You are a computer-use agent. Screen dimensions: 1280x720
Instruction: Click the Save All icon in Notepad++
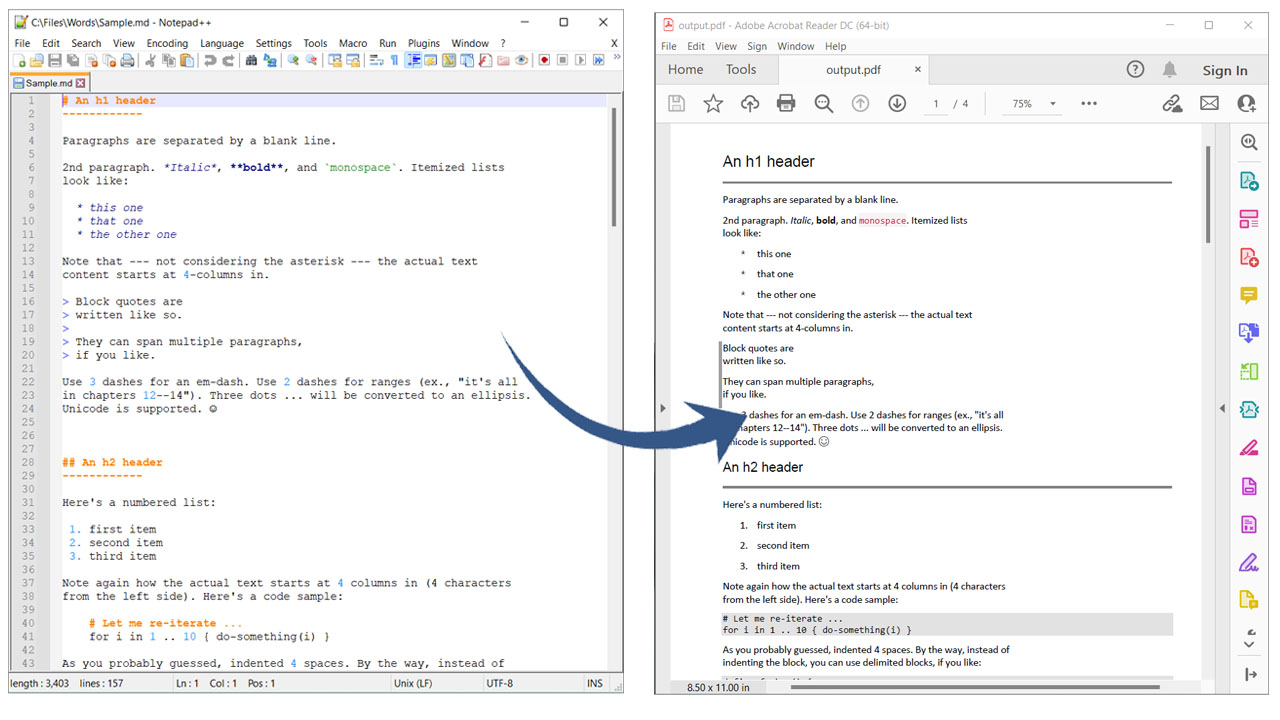72,60
